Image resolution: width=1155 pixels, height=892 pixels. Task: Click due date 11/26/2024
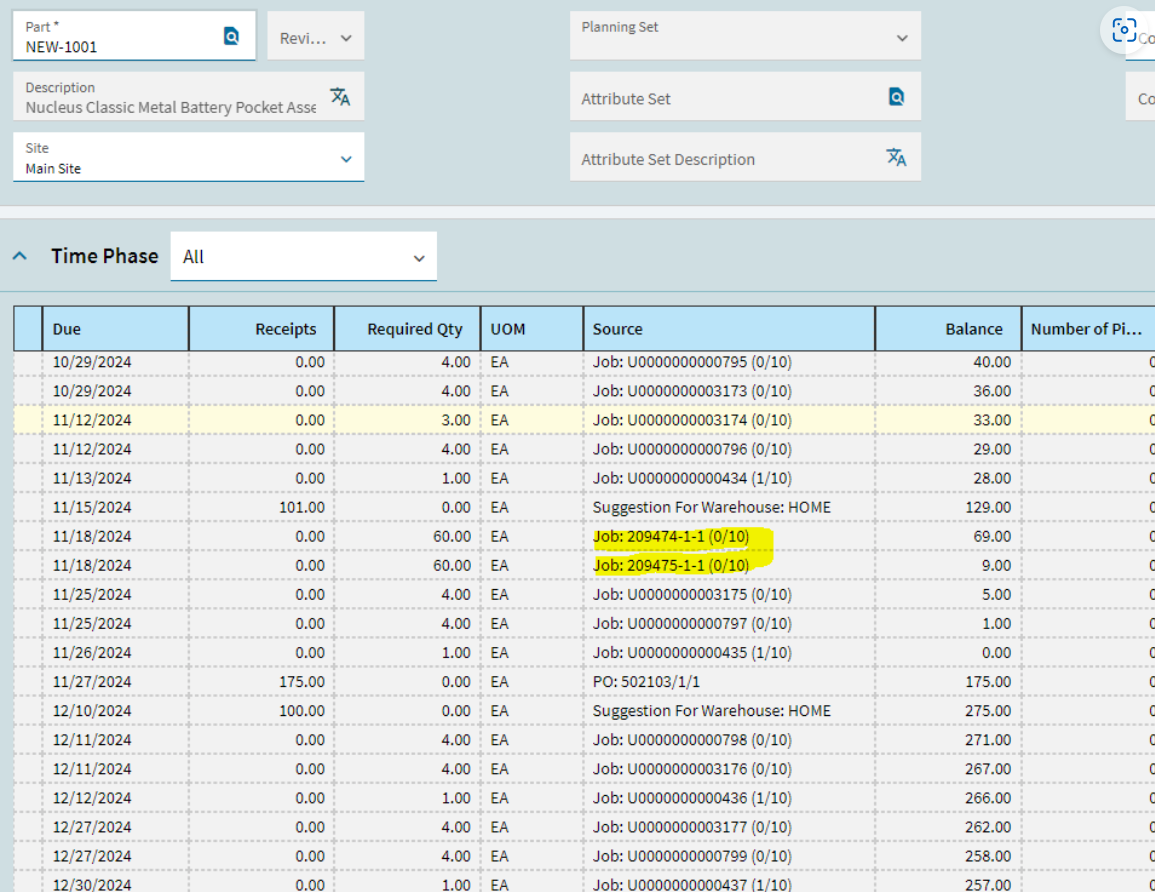tap(92, 653)
